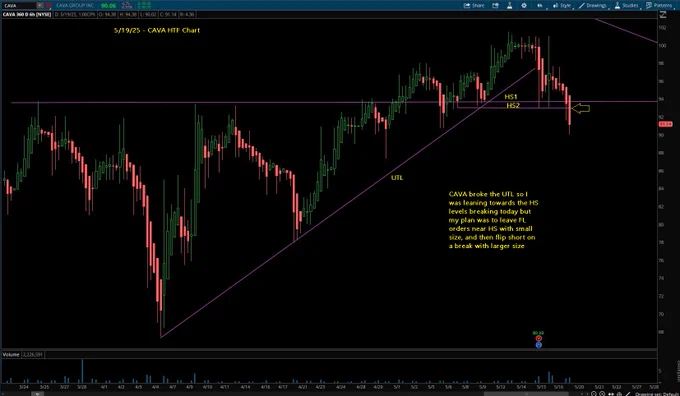Image resolution: width=680 pixels, height=396 pixels.
Task: Click the red earnings event marker
Action: click(539, 338)
